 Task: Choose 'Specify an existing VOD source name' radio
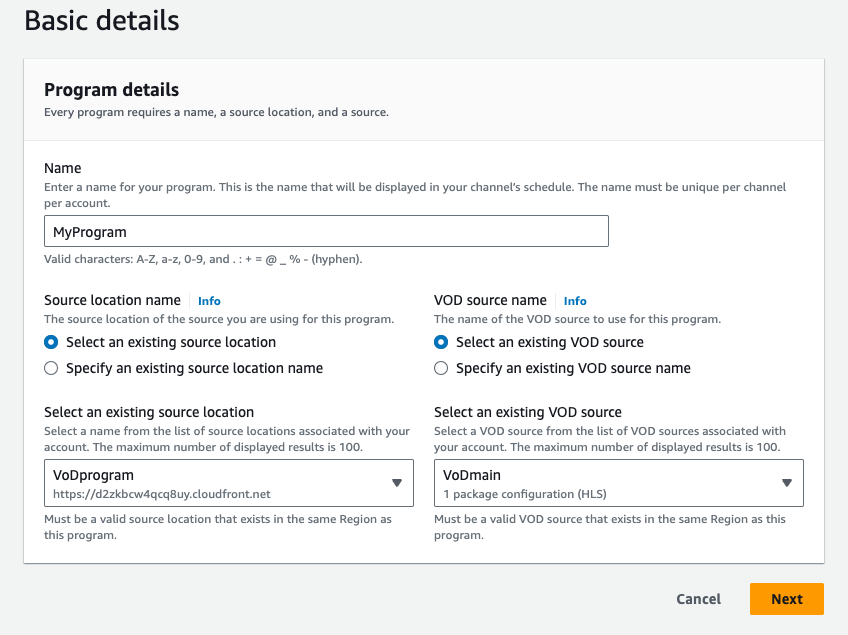(441, 368)
